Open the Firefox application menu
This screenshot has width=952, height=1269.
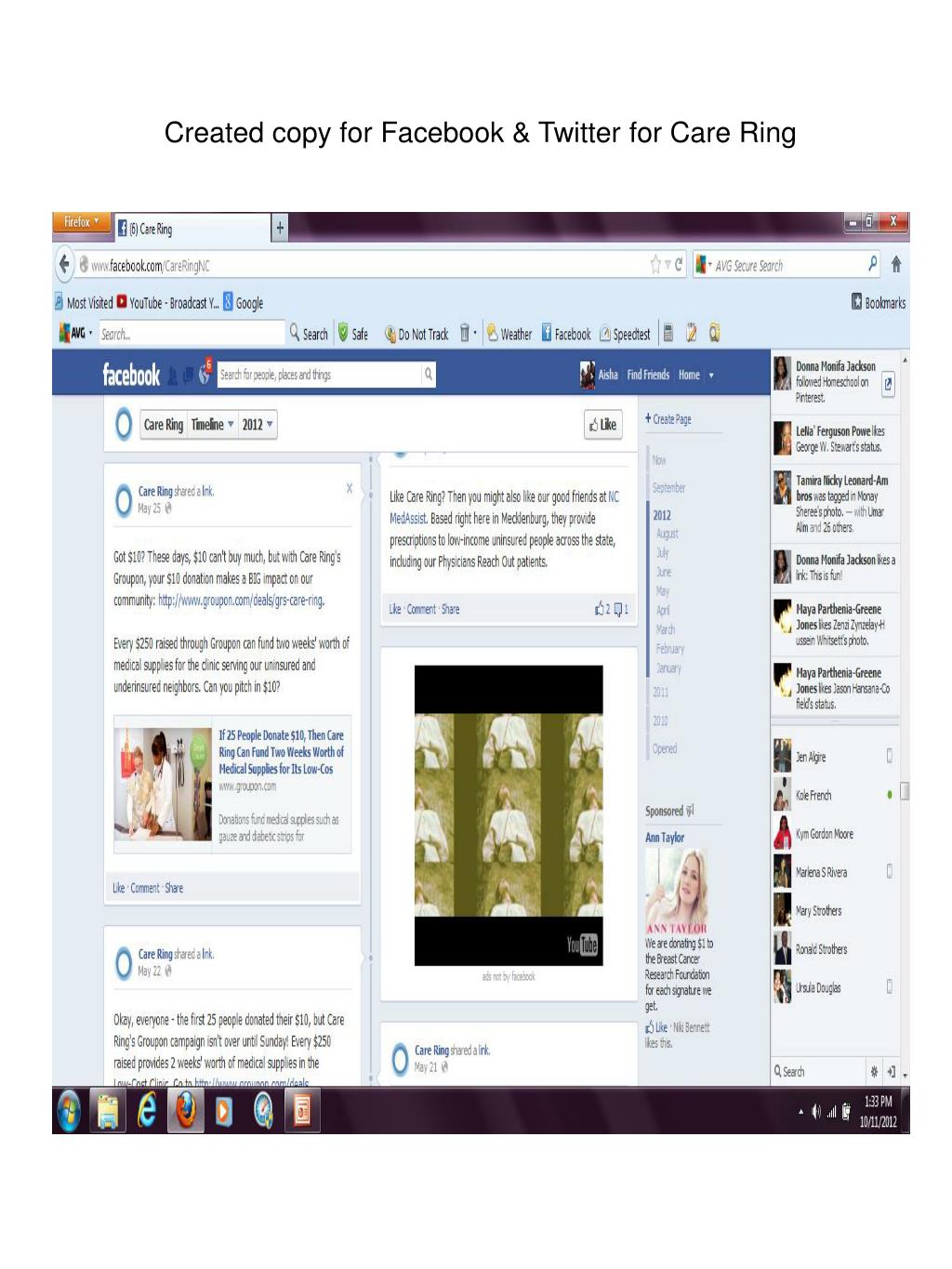81,222
